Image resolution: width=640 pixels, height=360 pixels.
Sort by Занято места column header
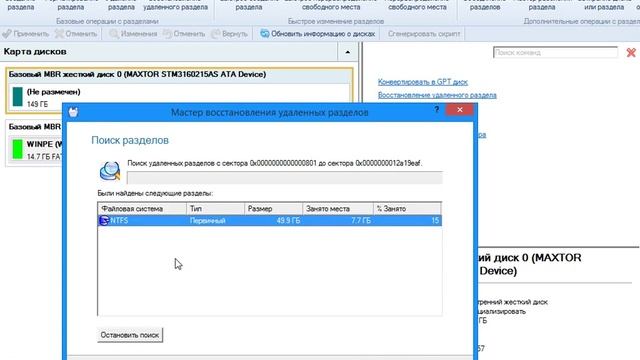[x=338, y=209]
